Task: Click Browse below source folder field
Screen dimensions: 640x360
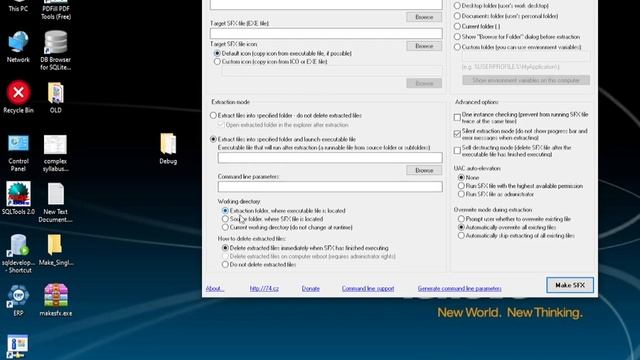Action: (424, 17)
